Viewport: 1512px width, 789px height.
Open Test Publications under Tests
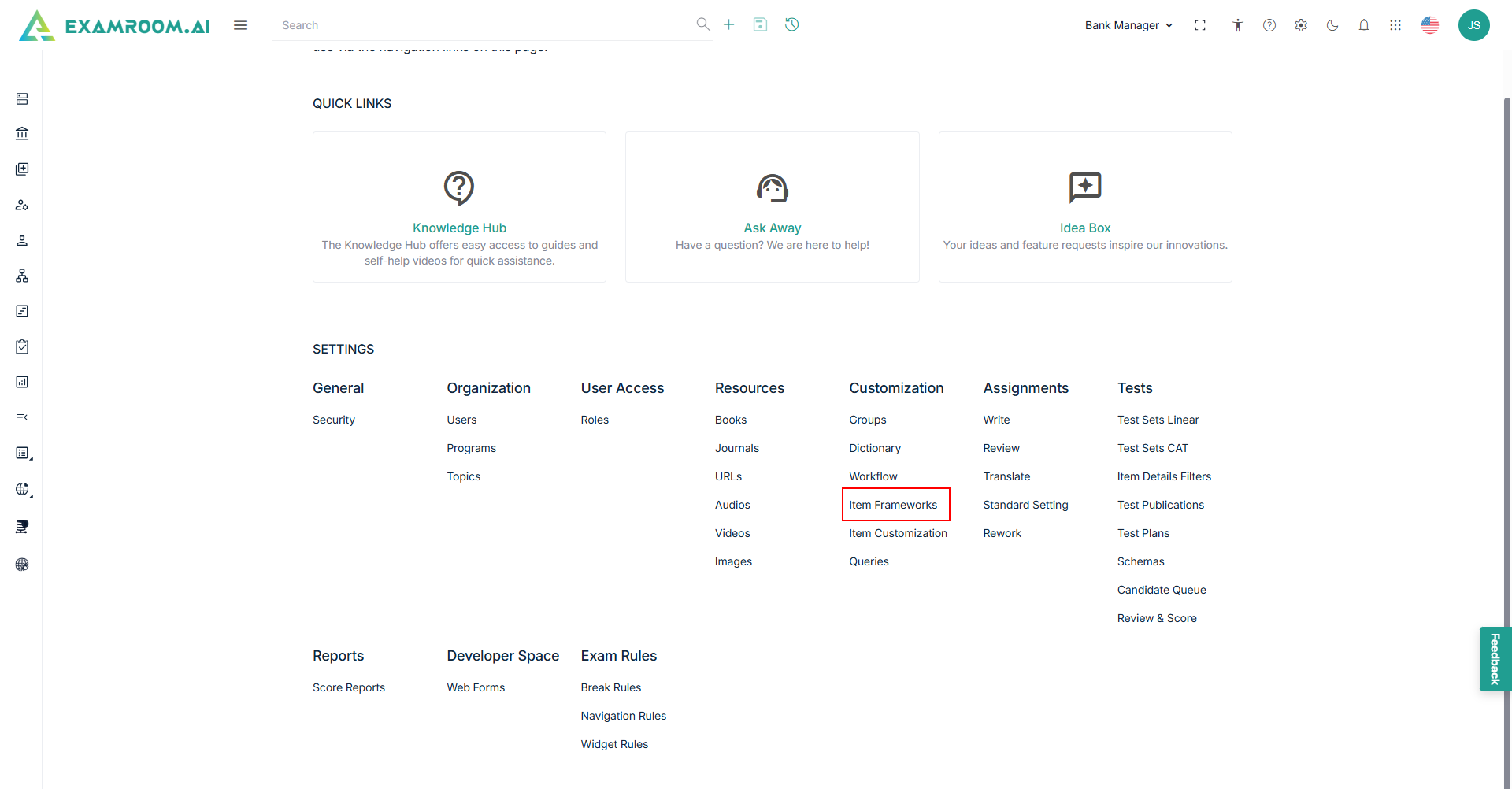pos(1160,505)
